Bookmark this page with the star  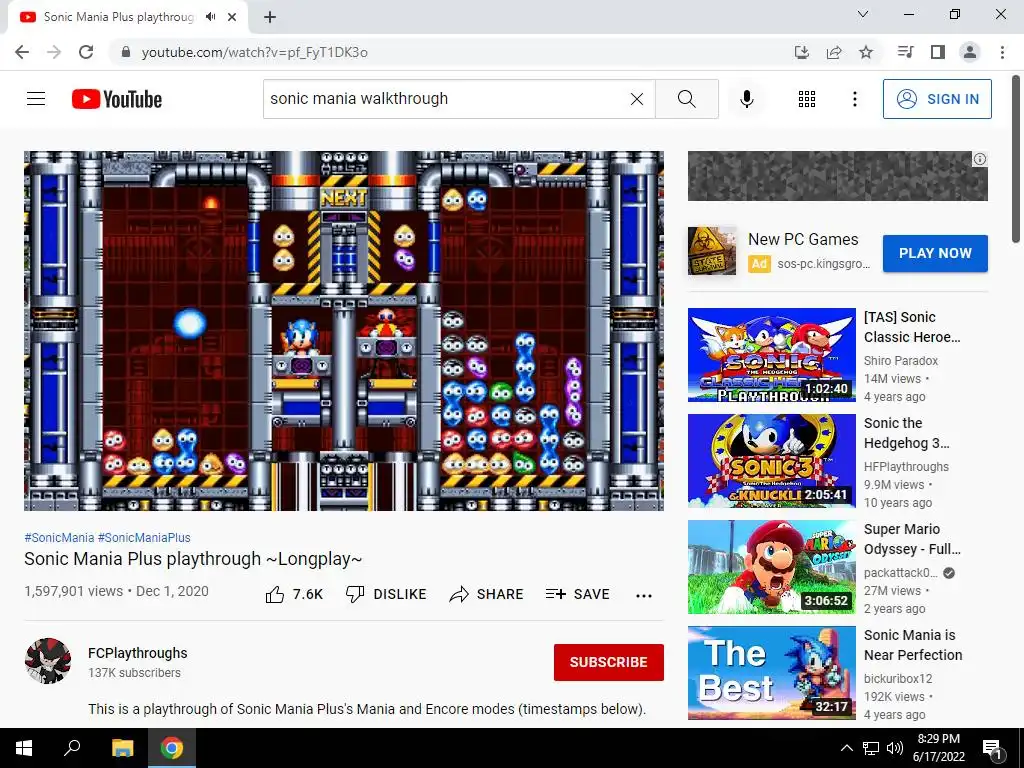pyautogui.click(x=865, y=52)
